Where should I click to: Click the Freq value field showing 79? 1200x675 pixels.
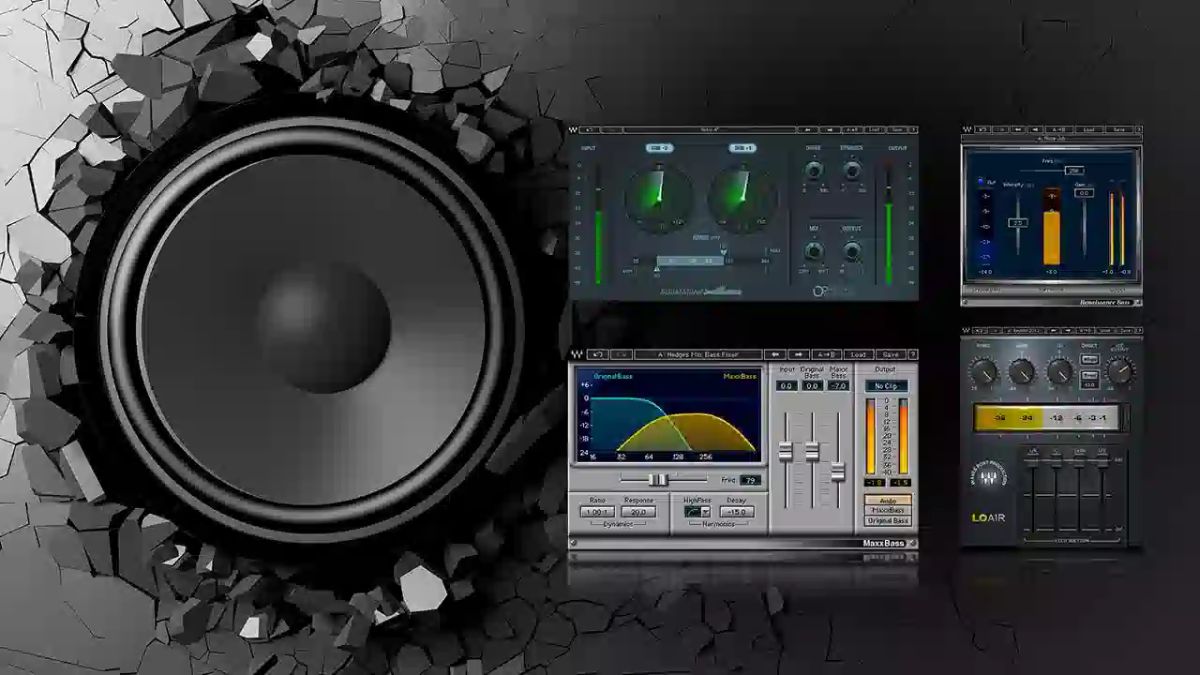749,480
